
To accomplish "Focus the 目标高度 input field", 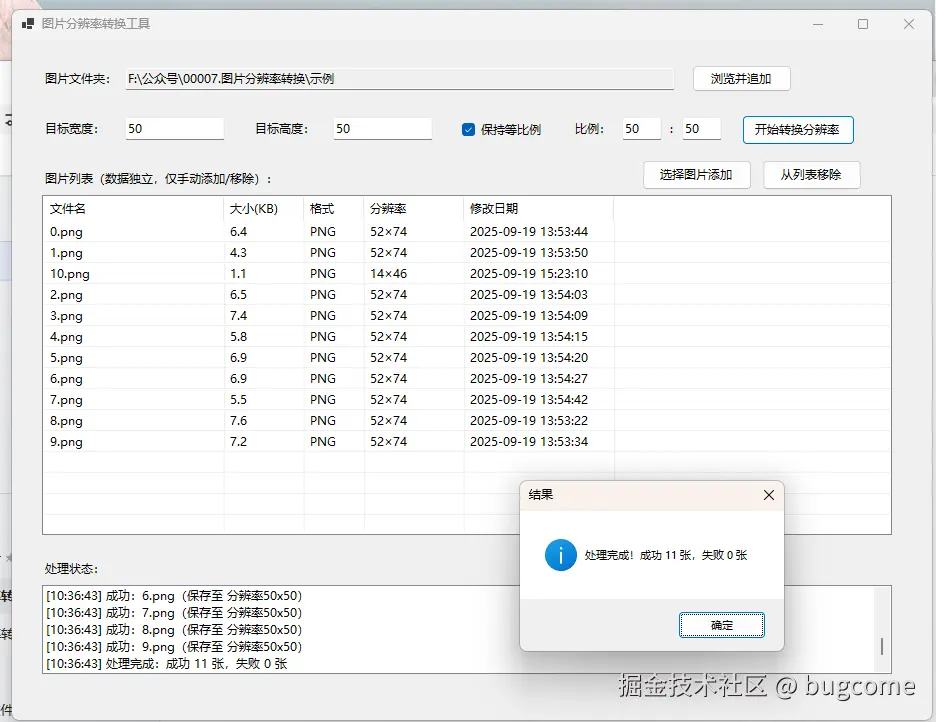I will [x=383, y=129].
